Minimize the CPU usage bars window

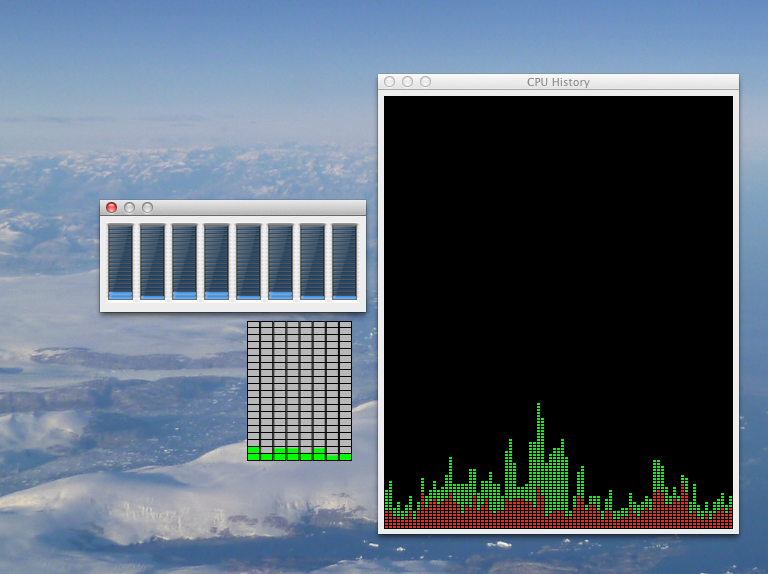point(129,208)
